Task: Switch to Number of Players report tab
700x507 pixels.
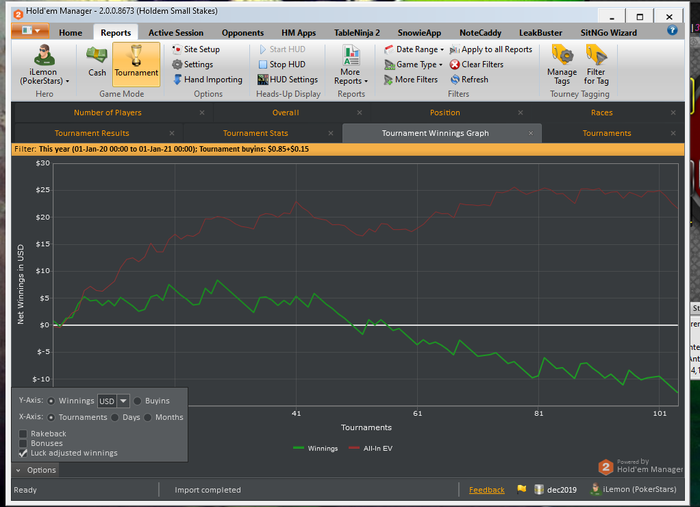Action: click(x=108, y=112)
